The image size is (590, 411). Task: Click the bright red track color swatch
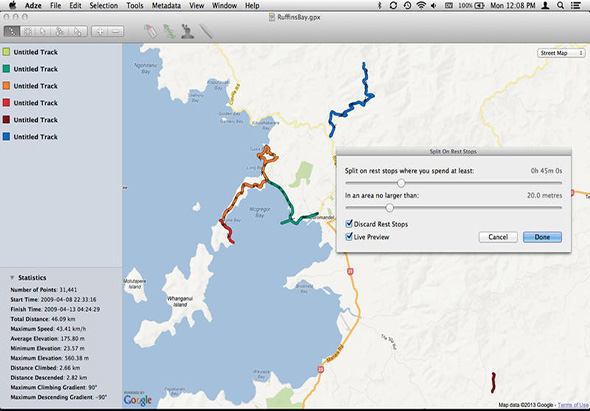click(6, 103)
